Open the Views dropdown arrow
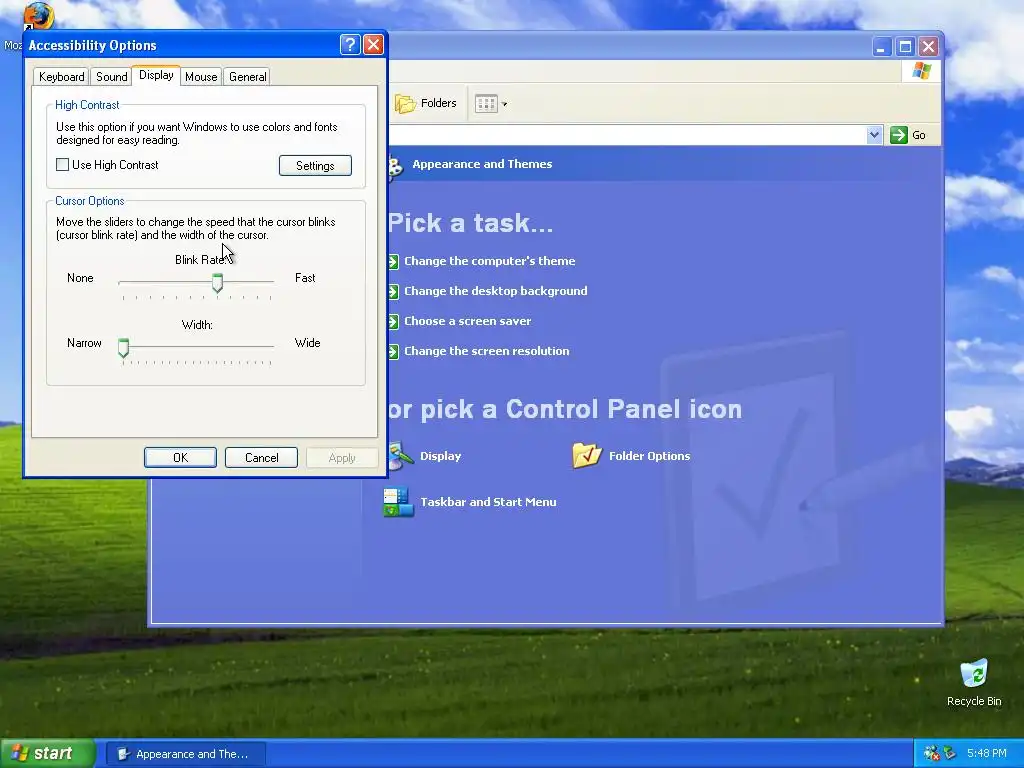This screenshot has height=768, width=1024. [504, 104]
